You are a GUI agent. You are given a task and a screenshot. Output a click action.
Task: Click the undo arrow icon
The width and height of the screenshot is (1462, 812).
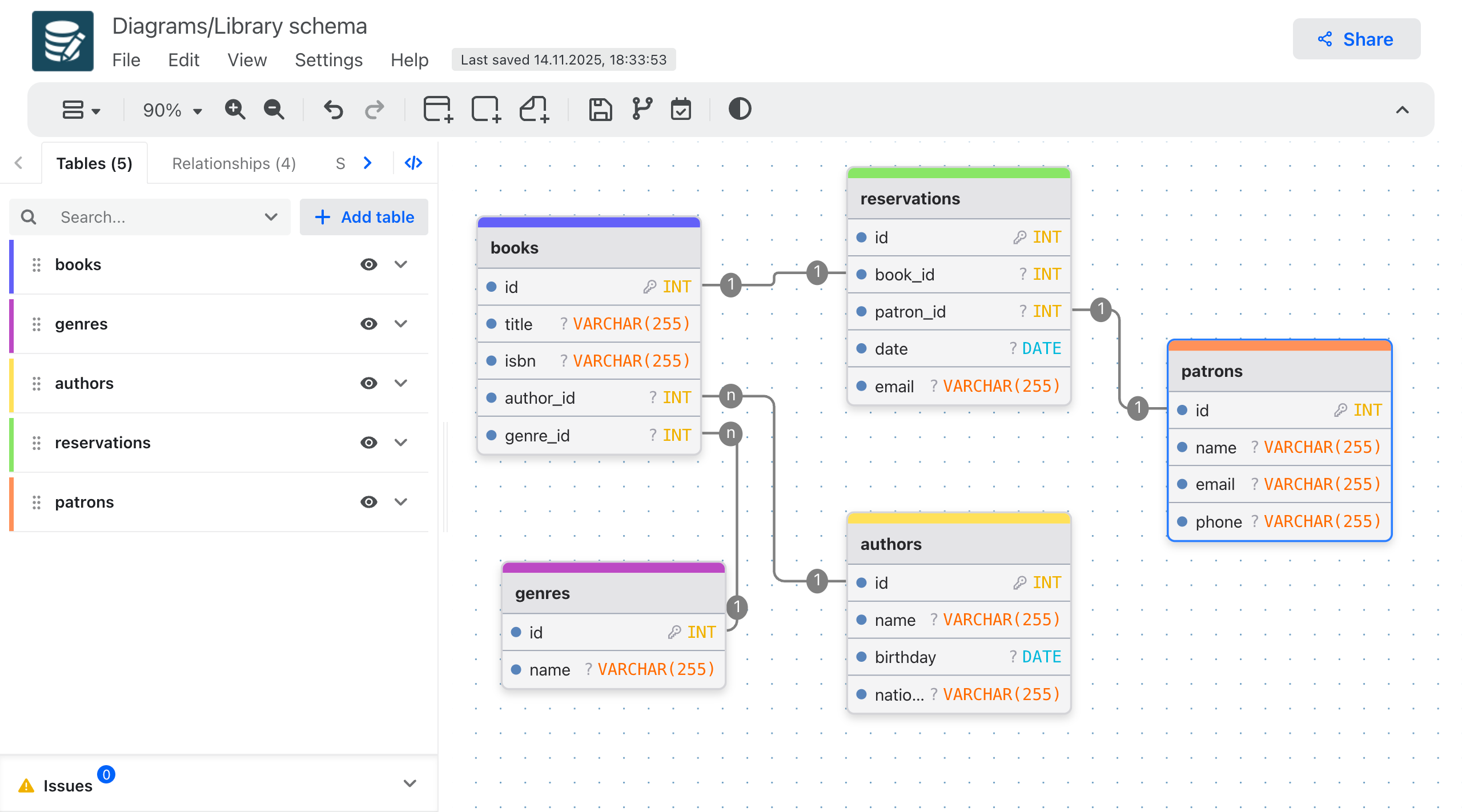point(334,110)
